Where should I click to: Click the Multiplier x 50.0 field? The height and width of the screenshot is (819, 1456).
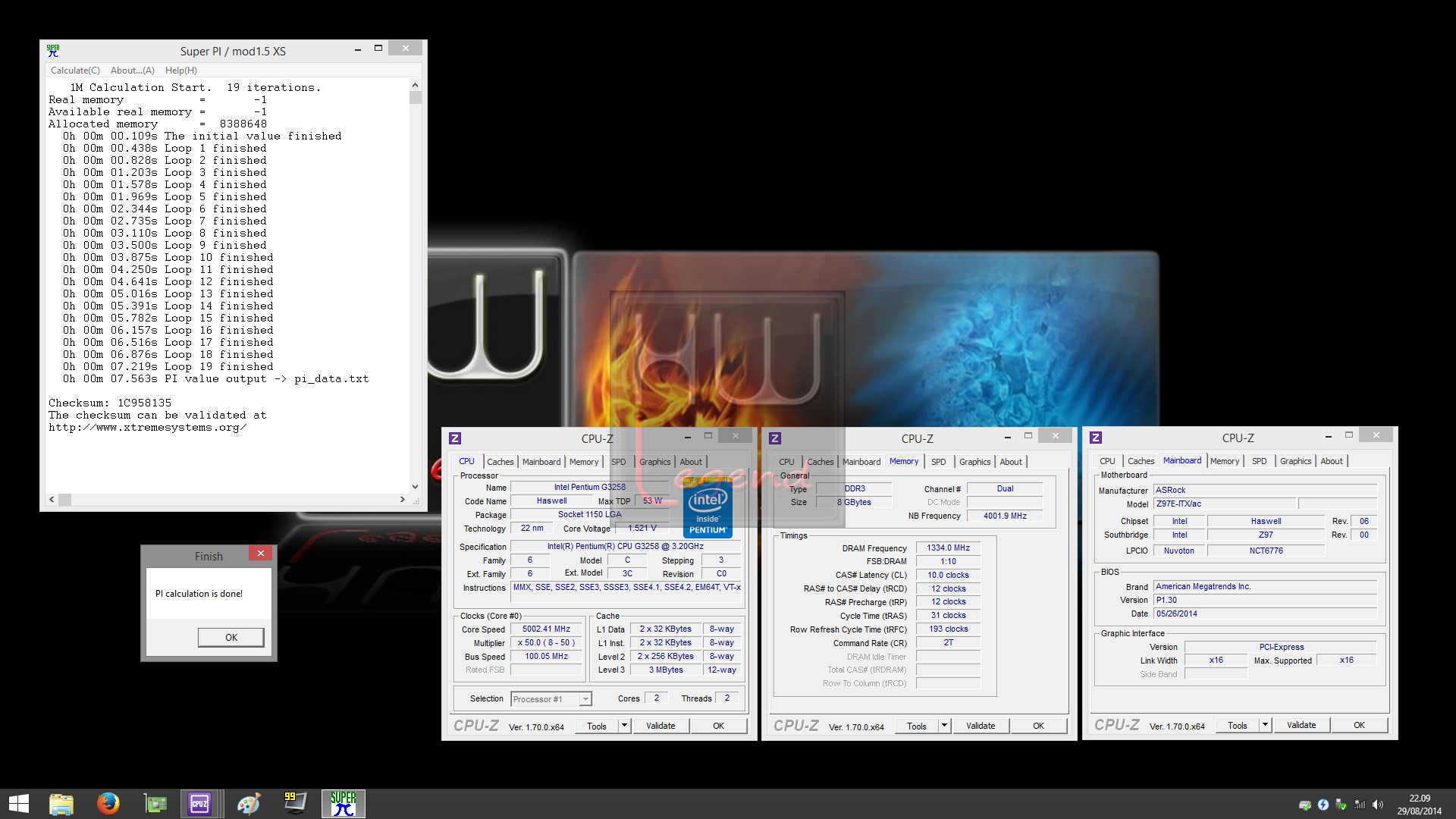point(546,642)
